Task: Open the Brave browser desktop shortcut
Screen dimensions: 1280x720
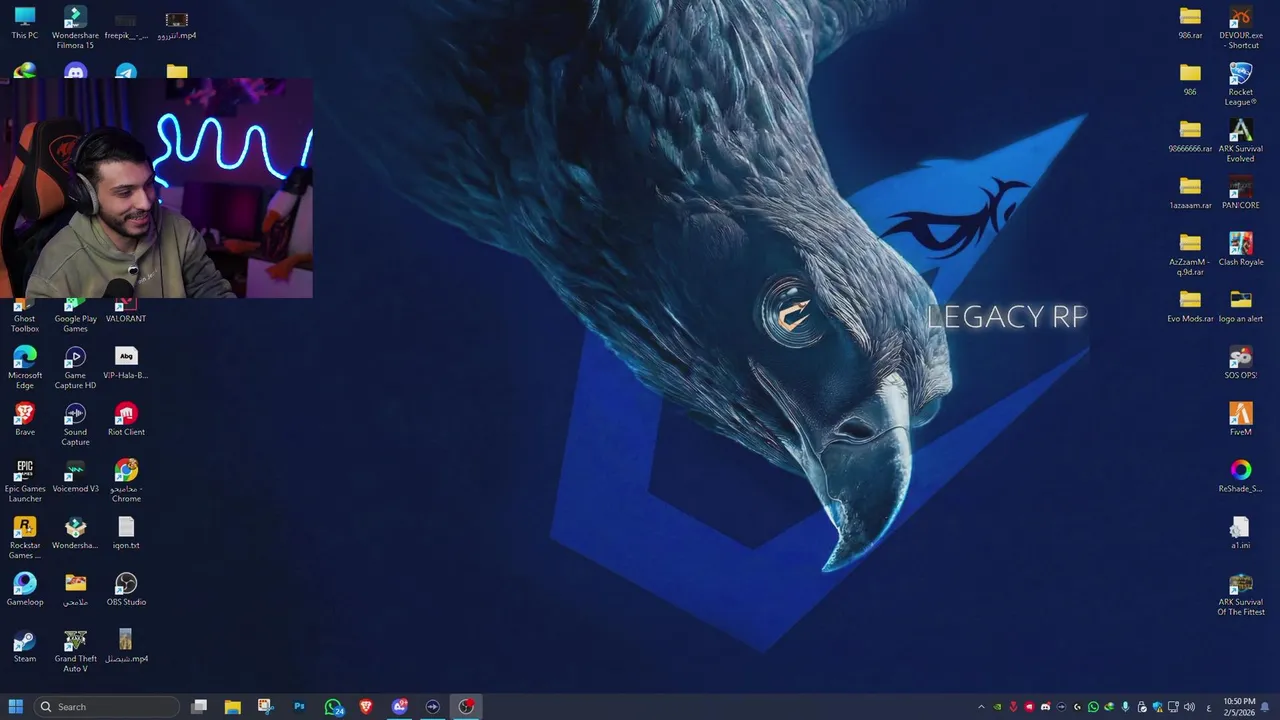Action: tap(25, 420)
